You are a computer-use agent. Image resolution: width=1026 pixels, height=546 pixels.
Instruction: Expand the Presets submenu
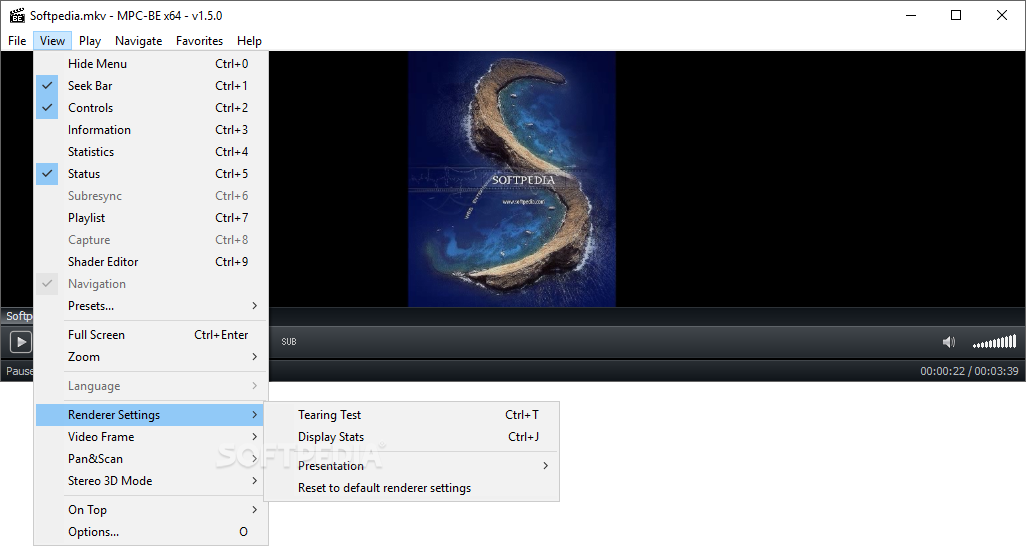click(x=151, y=306)
